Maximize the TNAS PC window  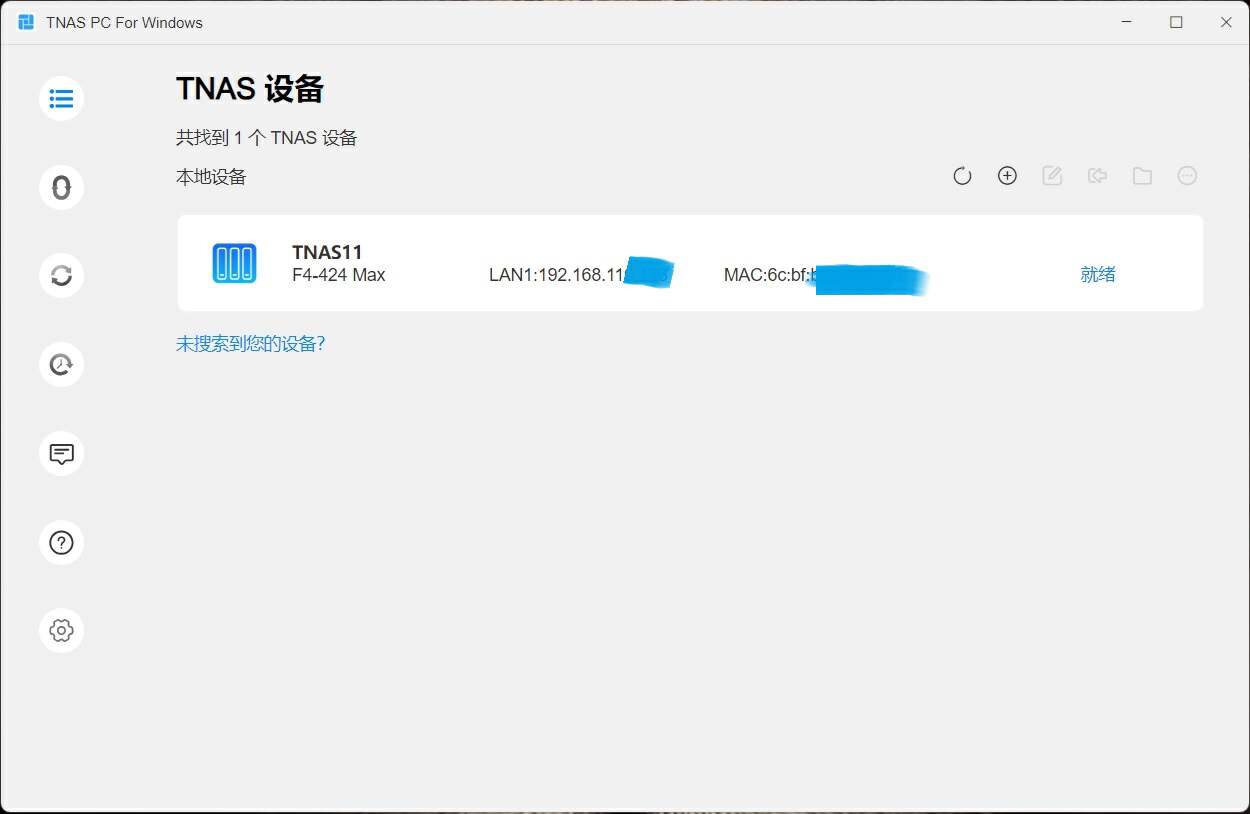pos(1176,22)
